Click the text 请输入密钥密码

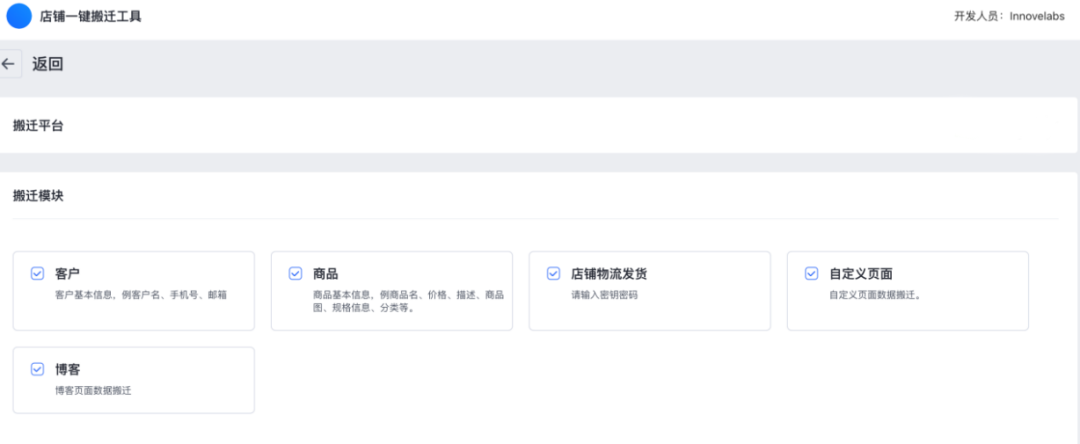(x=605, y=295)
